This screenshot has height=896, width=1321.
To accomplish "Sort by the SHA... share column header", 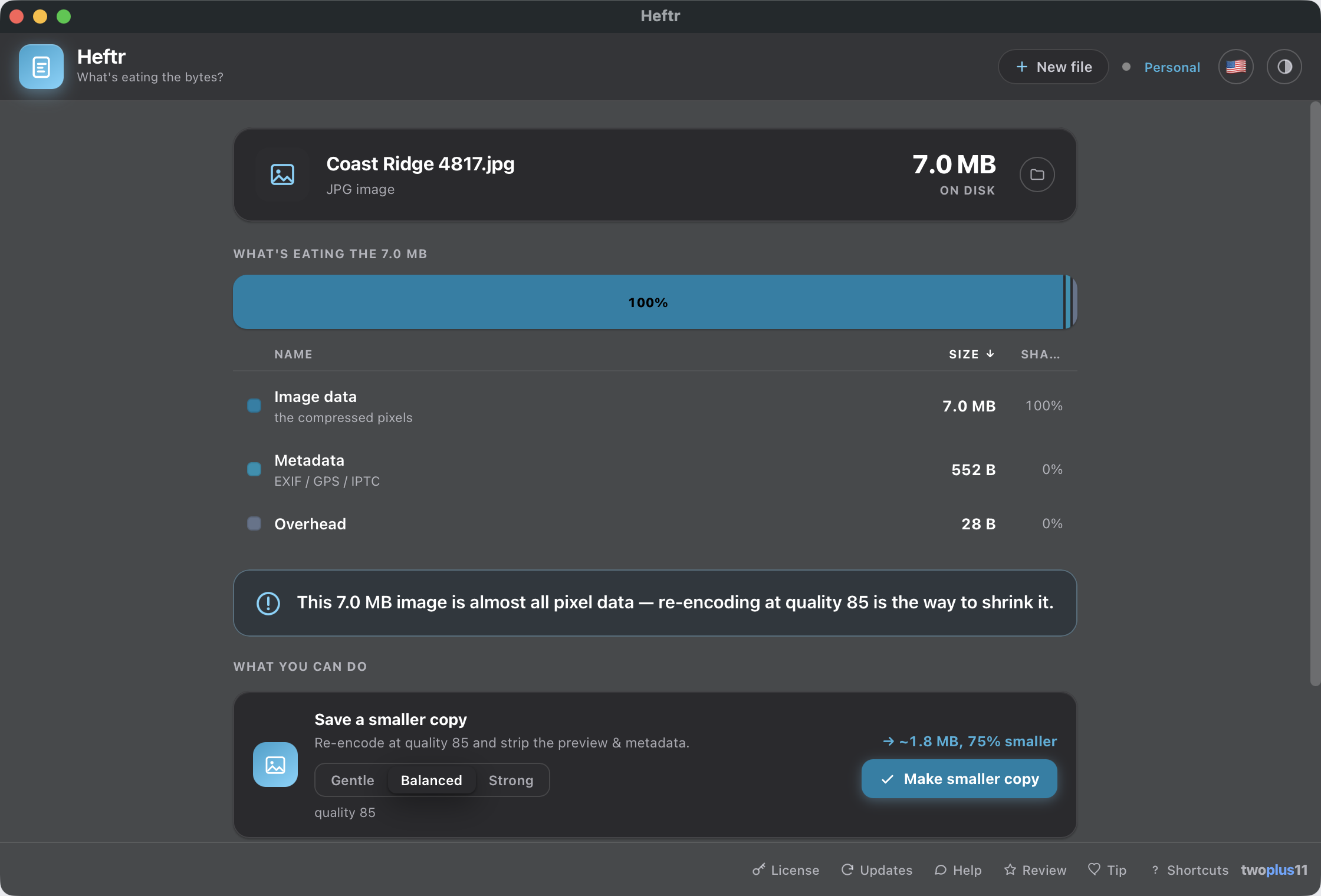I will click(1041, 354).
